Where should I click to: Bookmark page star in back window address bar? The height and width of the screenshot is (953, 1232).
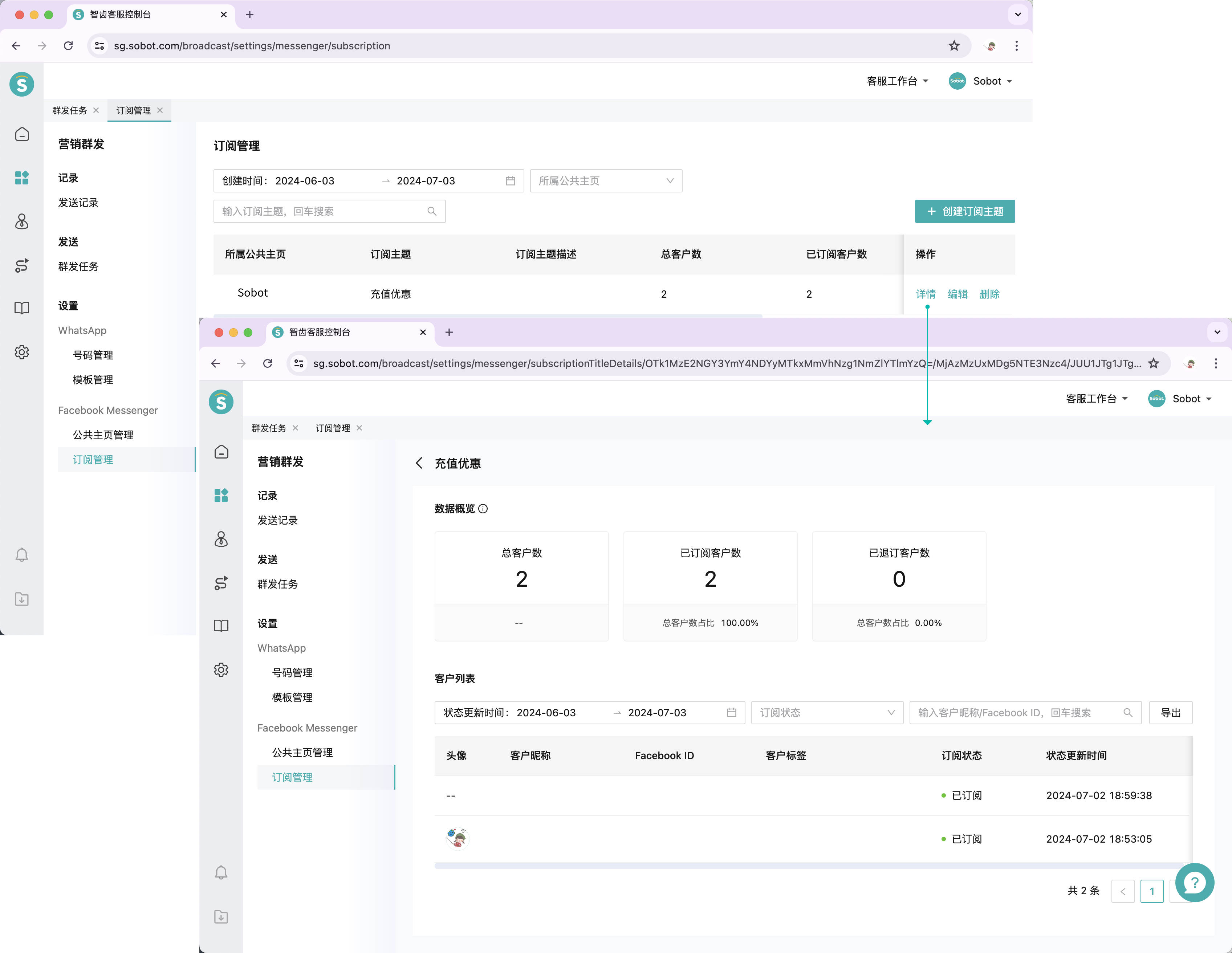point(954,46)
